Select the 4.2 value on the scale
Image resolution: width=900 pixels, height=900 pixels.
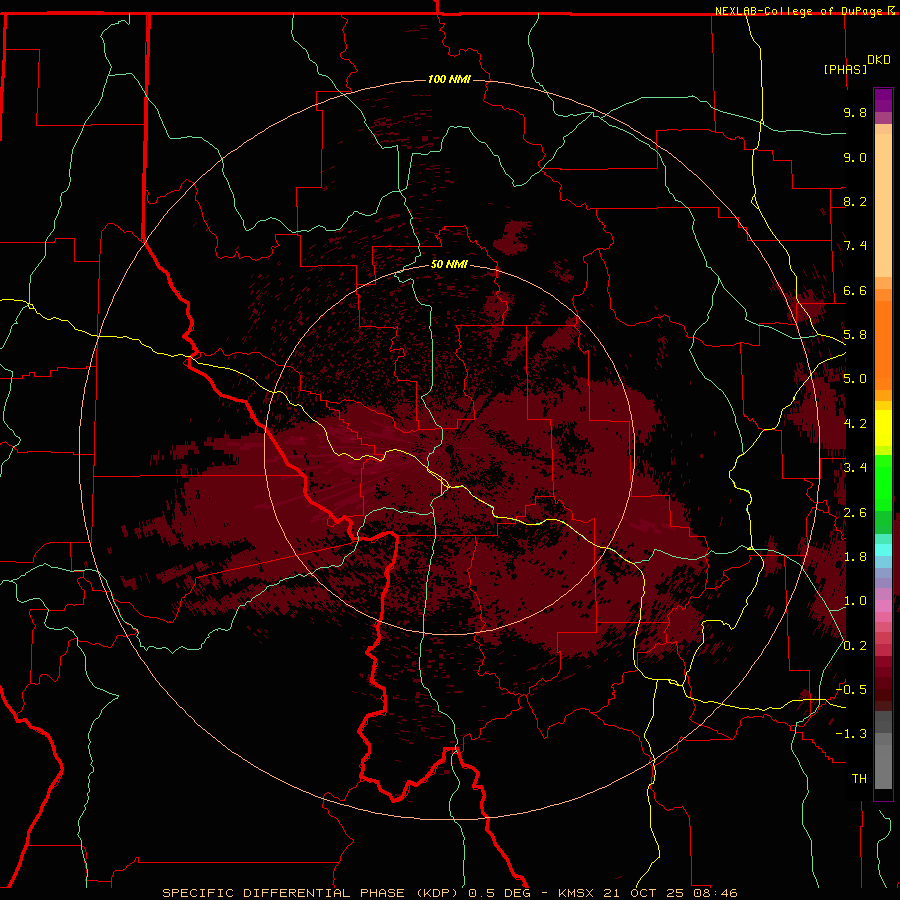[x=855, y=424]
